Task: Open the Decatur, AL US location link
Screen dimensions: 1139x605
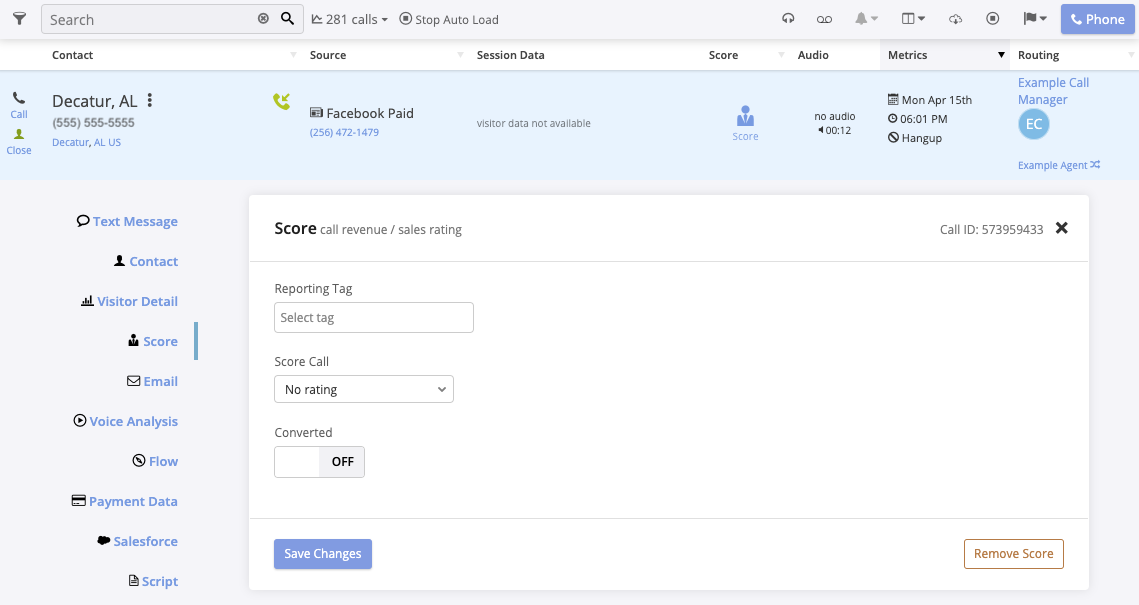Action: click(x=86, y=142)
